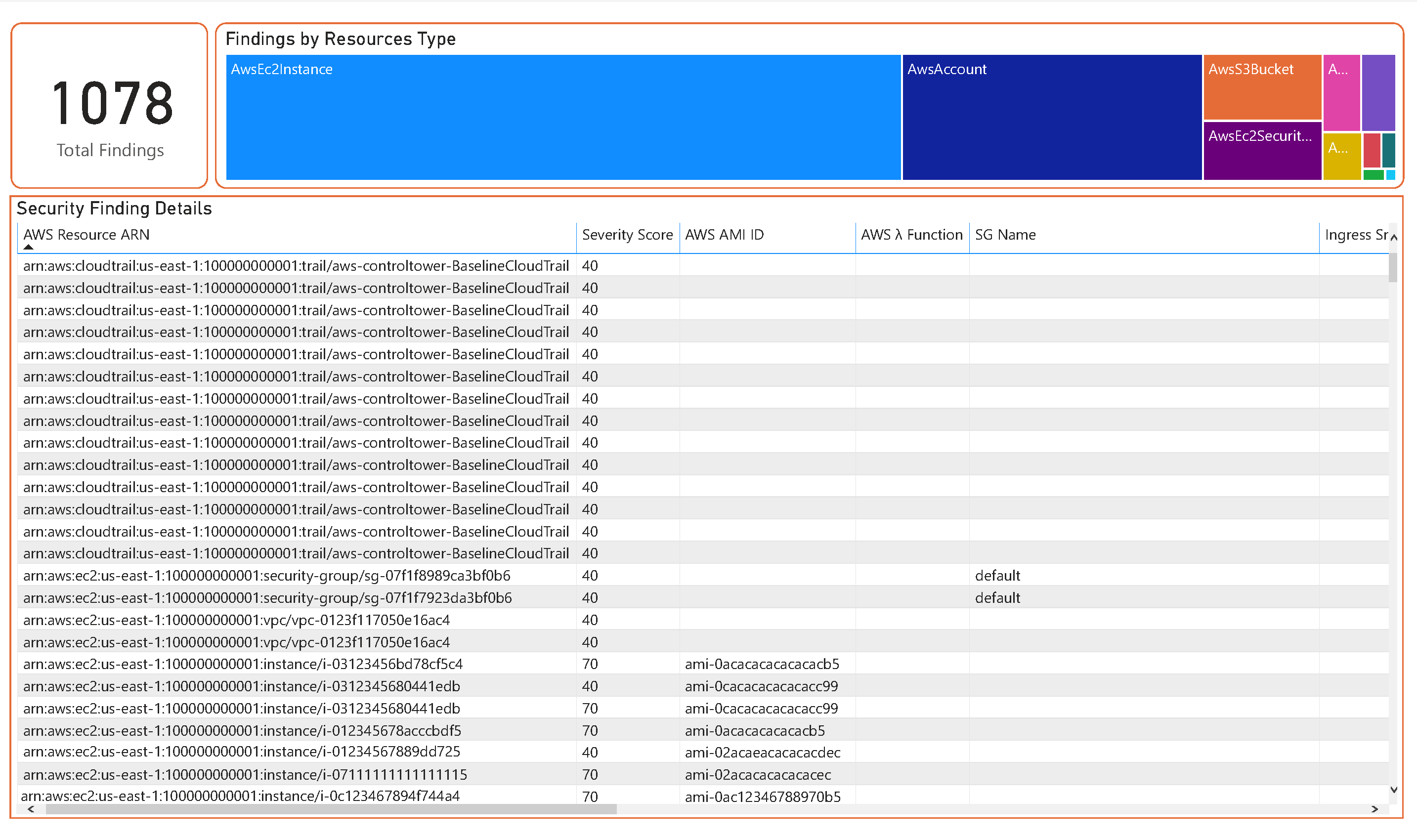
Task: Sort by Severity Score column header
Action: point(627,235)
